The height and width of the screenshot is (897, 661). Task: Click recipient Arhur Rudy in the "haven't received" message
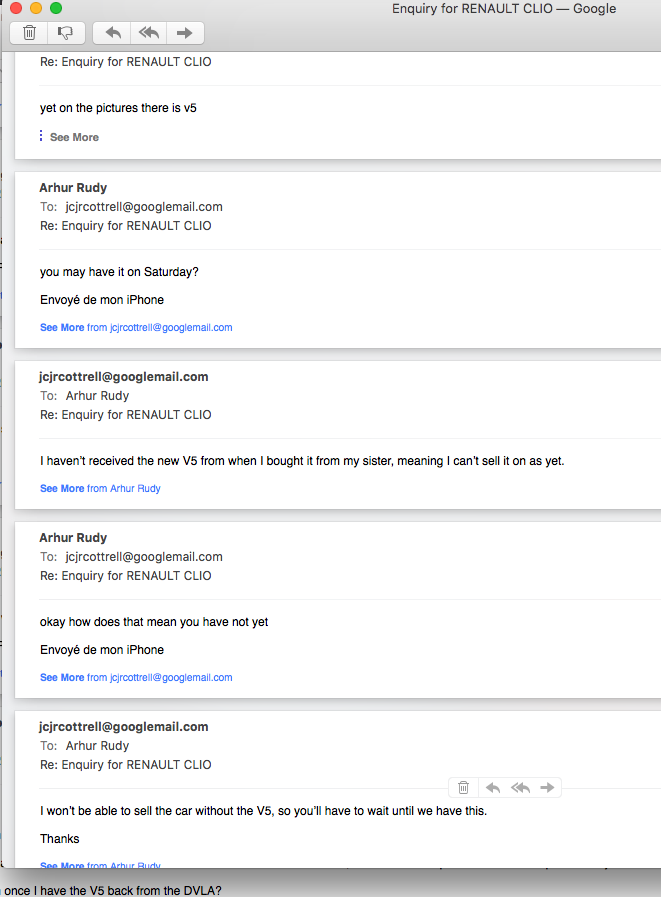coord(97,396)
